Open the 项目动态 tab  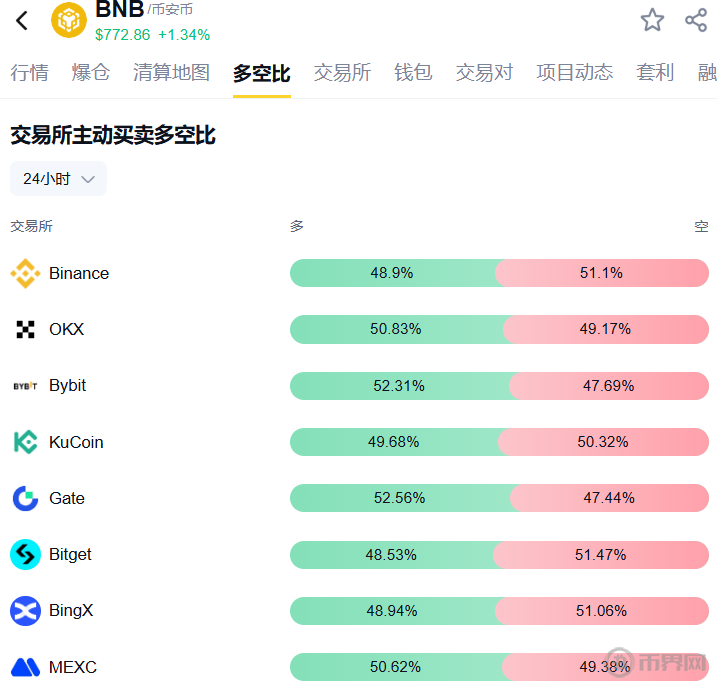pos(574,73)
